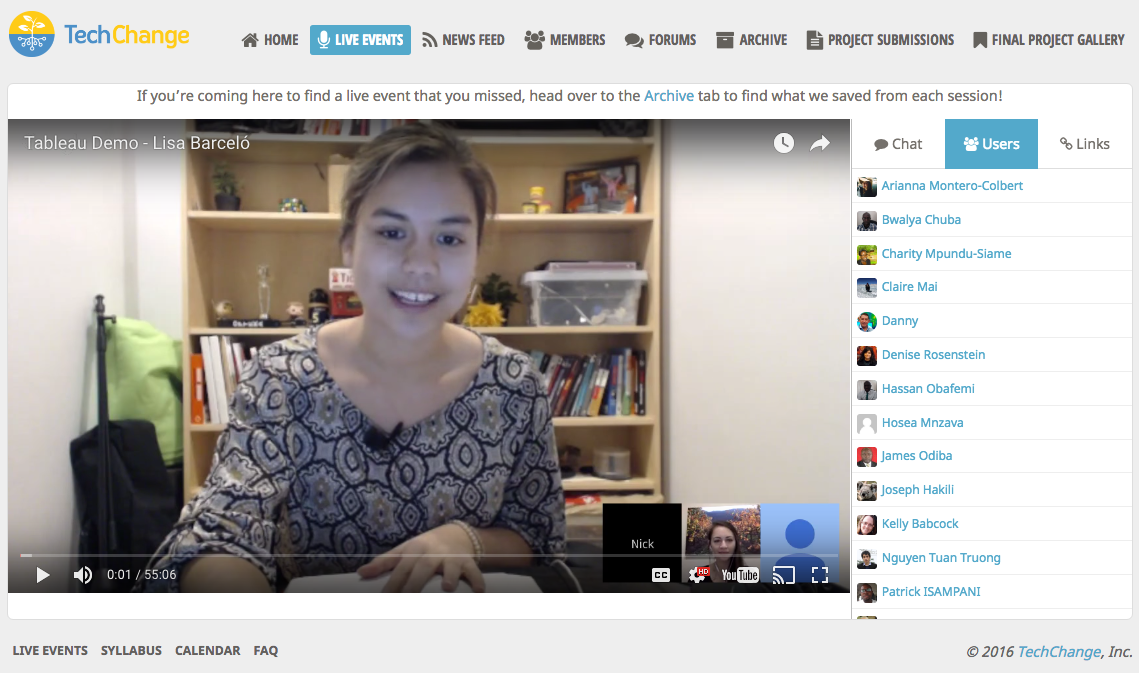Open video HD settings gear
1139x673 pixels.
698,575
